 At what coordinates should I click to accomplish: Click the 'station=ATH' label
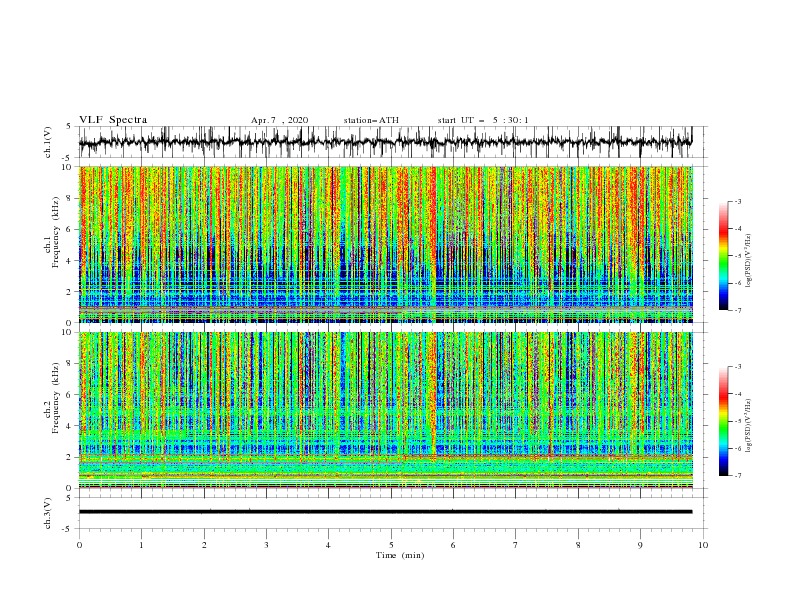click(371, 120)
